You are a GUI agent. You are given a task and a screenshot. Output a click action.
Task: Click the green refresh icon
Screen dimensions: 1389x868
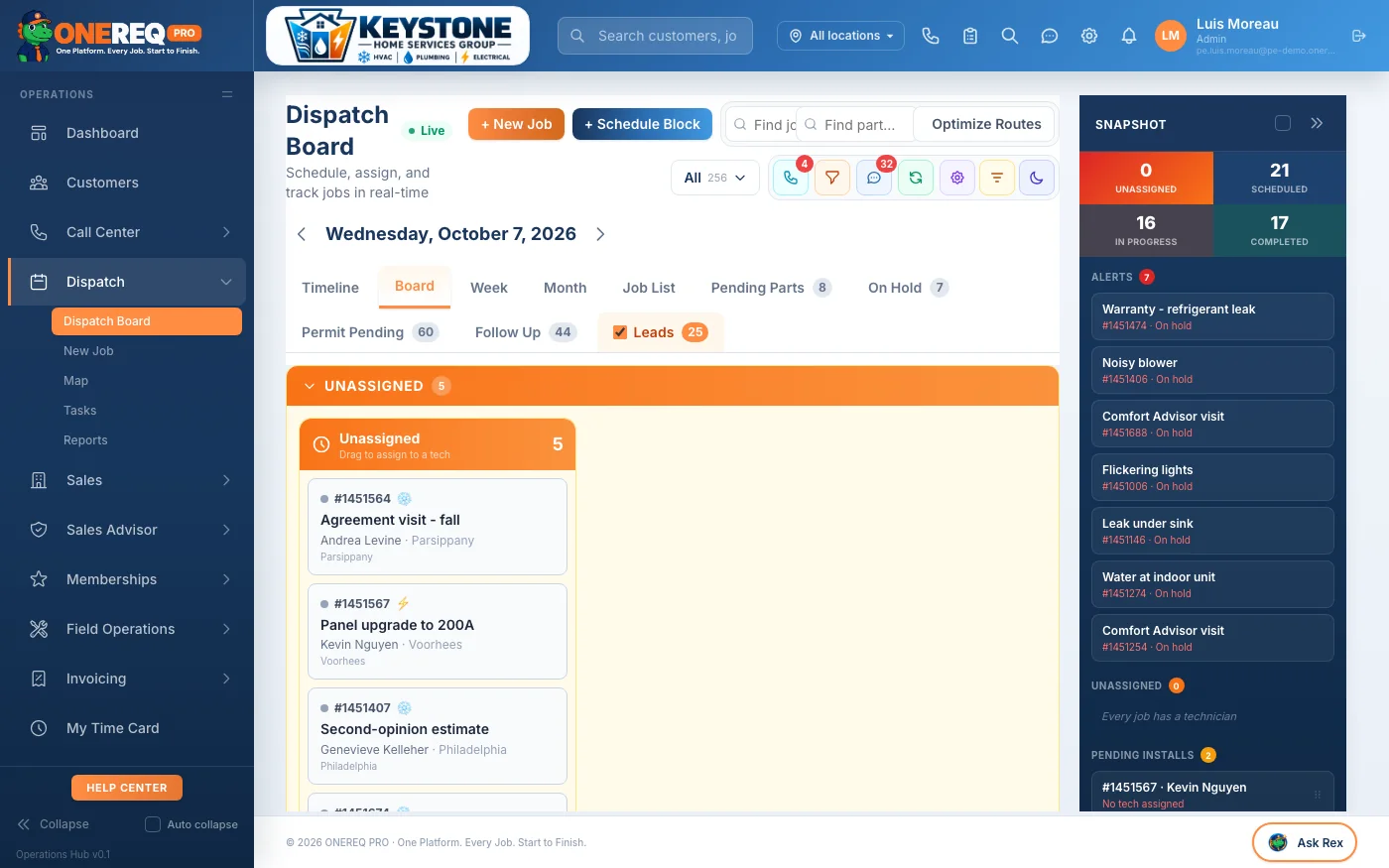[x=916, y=178]
